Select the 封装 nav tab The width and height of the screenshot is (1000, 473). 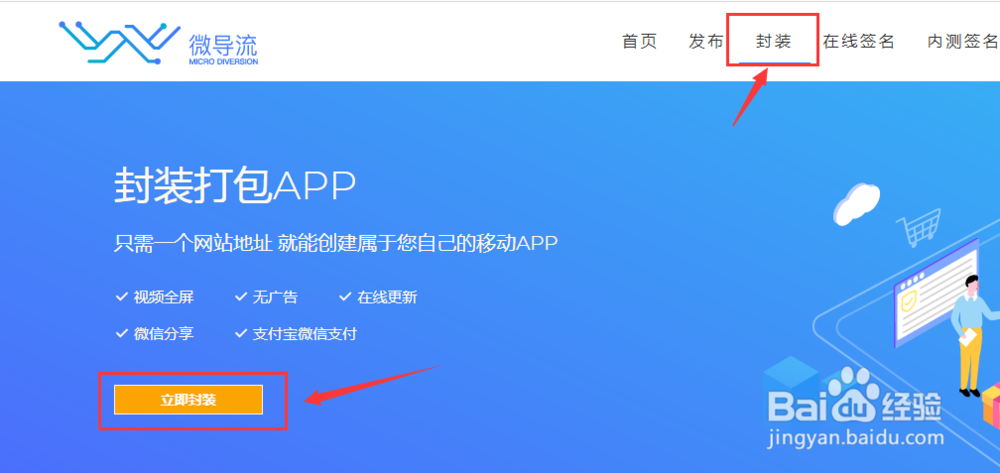point(774,42)
